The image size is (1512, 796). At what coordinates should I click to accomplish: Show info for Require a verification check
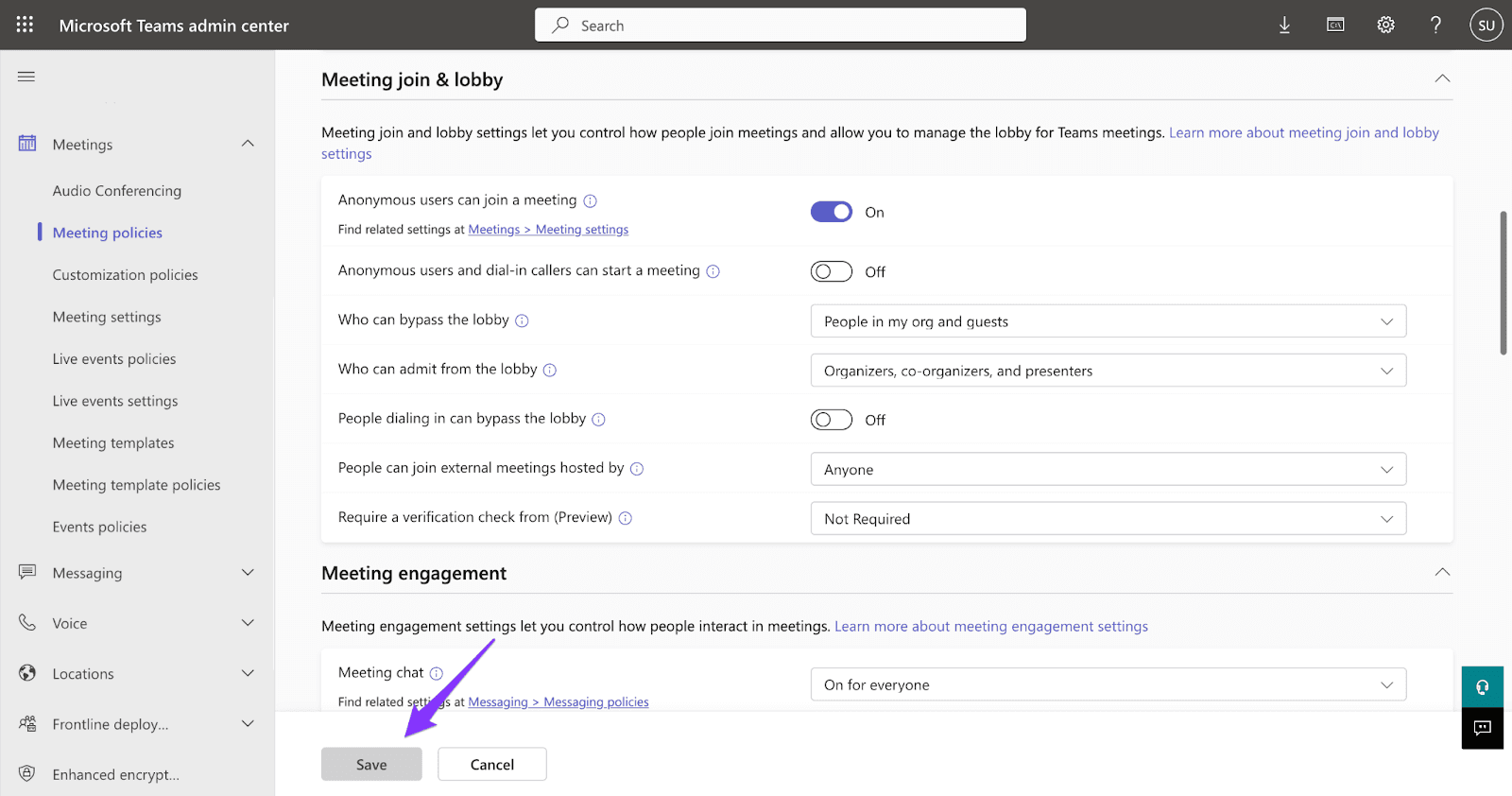point(625,518)
